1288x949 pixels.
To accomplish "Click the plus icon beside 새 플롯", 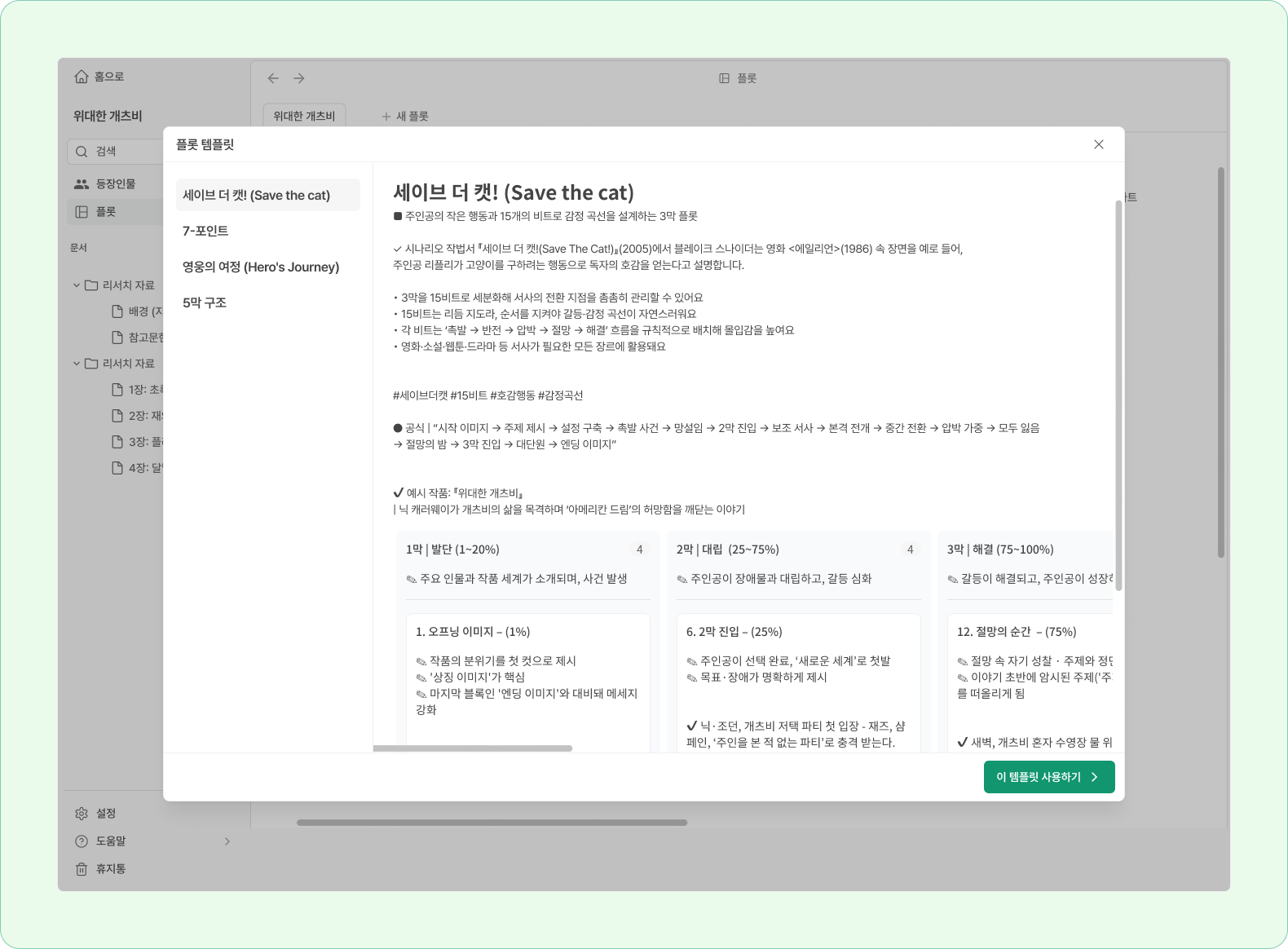I will (386, 117).
